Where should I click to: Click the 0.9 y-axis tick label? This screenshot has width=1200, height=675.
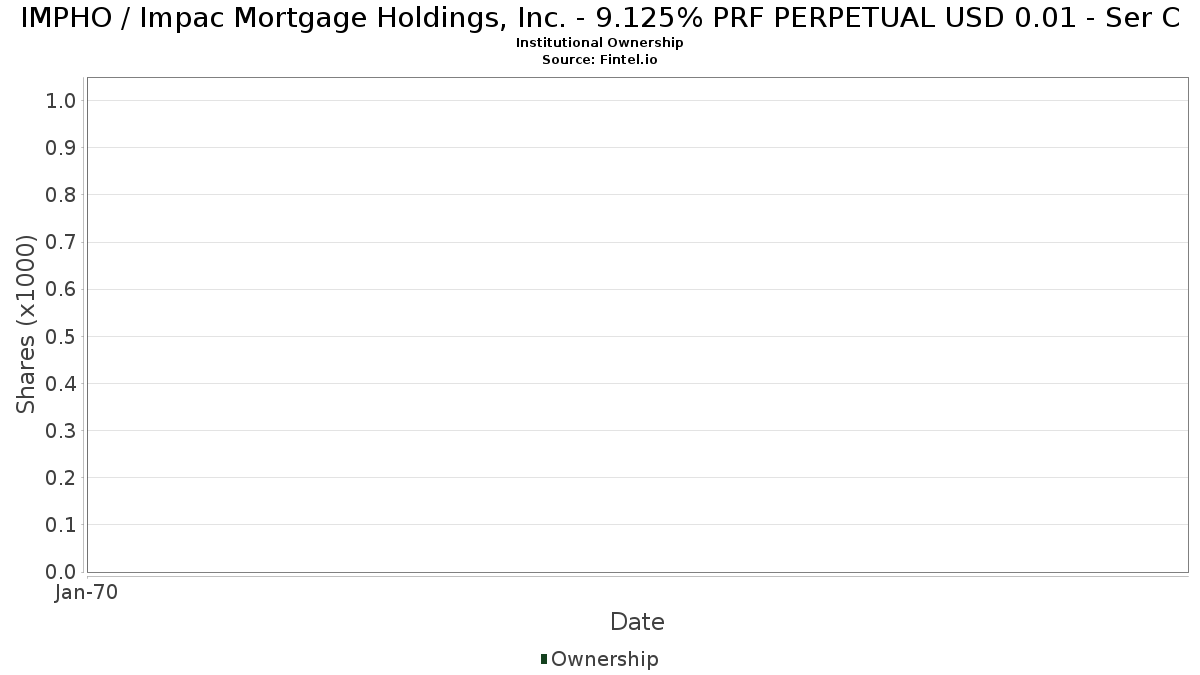click(60, 147)
